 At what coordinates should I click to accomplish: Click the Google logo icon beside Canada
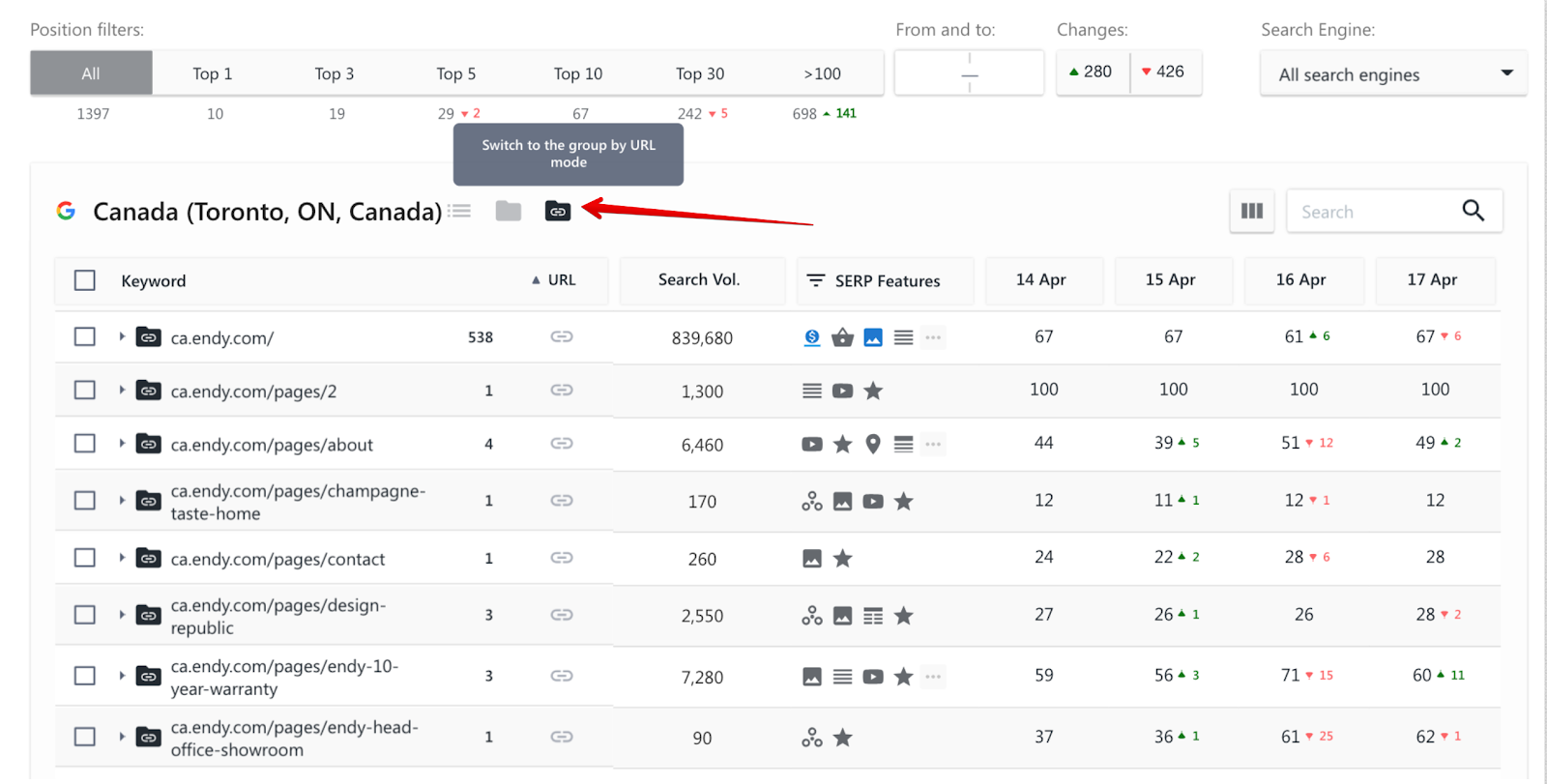coord(66,211)
